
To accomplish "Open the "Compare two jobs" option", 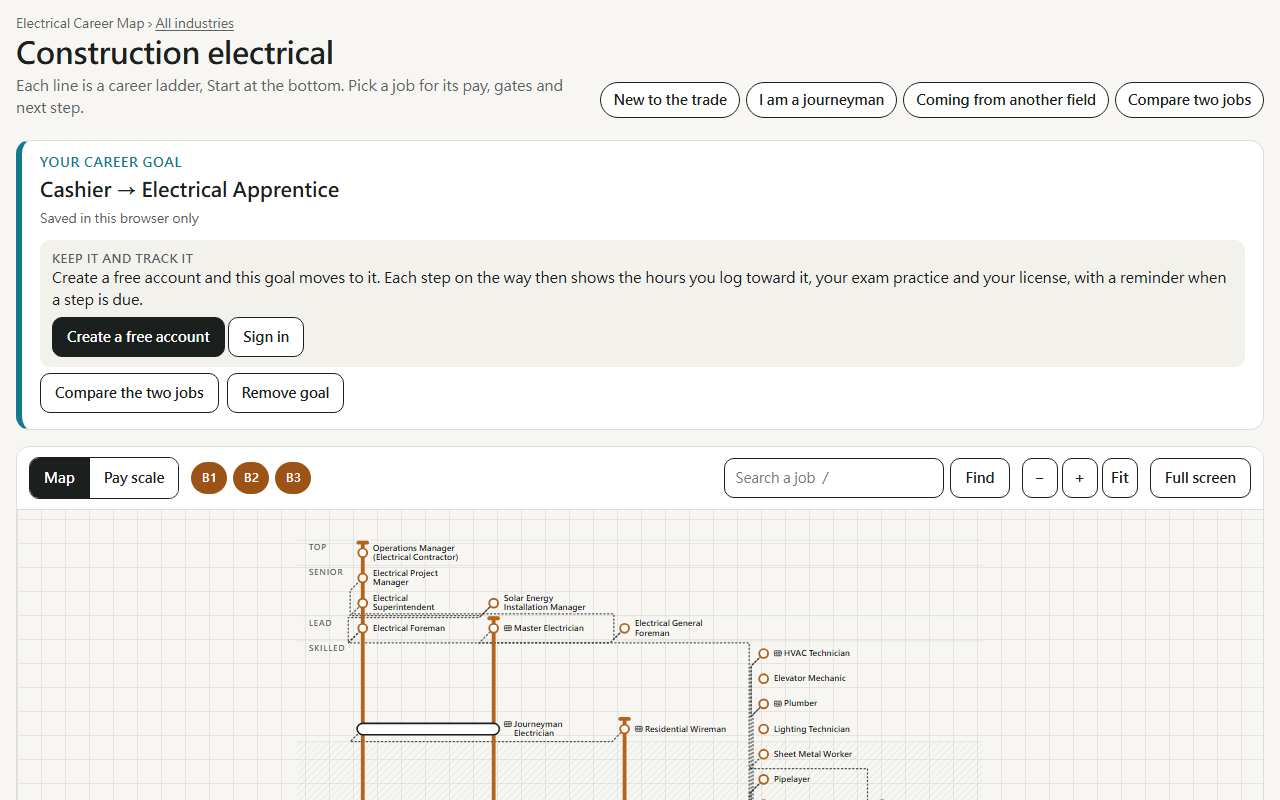I will (x=1189, y=100).
